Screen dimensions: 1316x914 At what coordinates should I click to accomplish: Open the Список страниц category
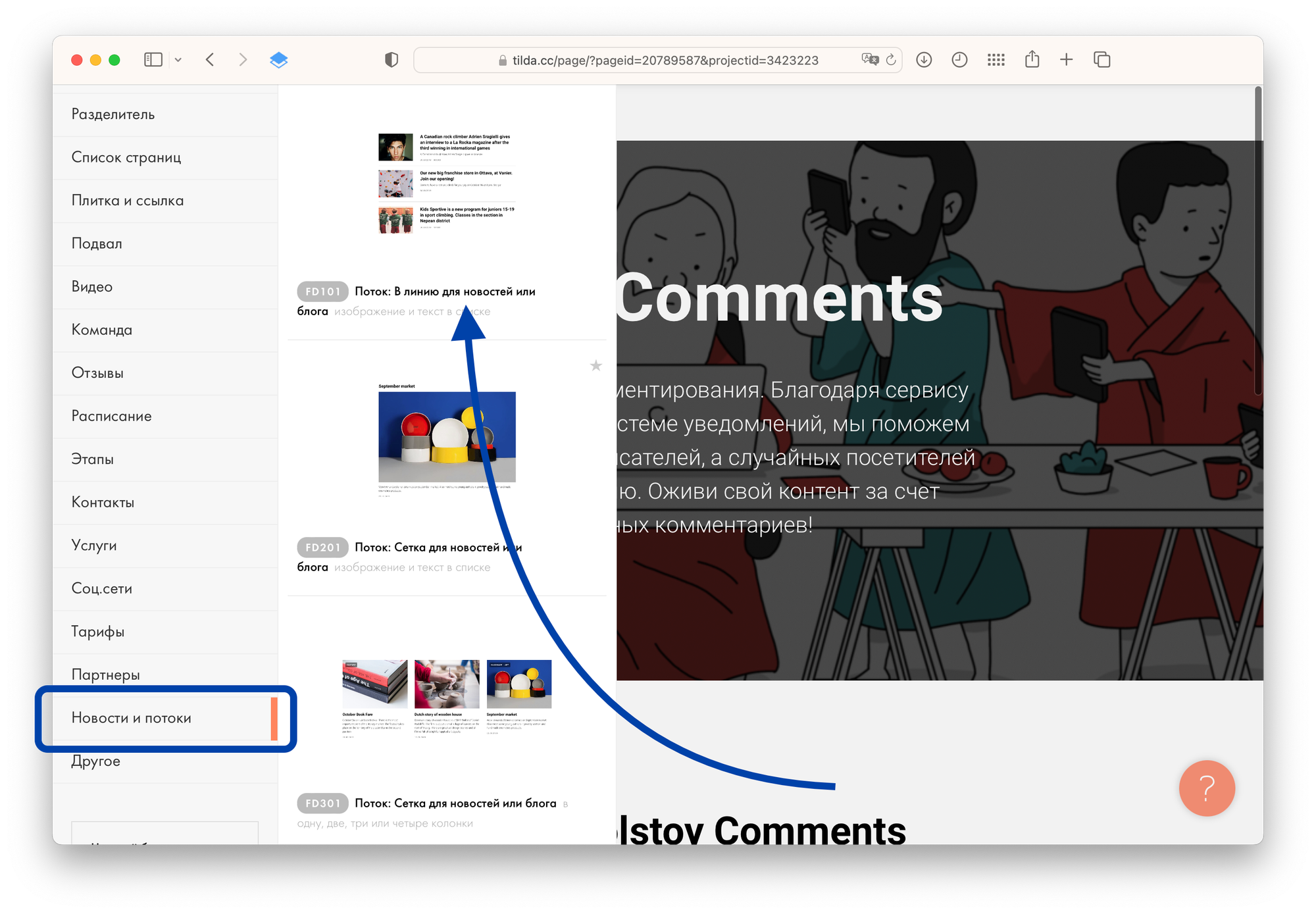[165, 158]
